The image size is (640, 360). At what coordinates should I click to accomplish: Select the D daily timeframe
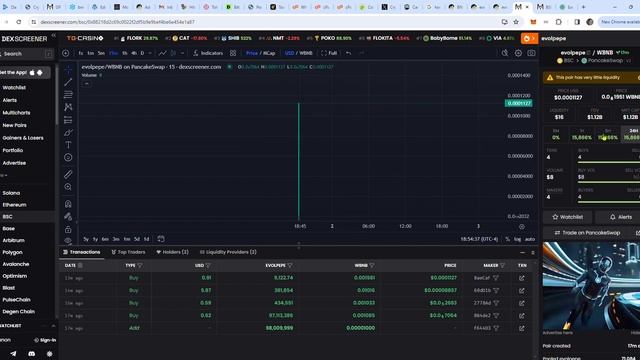pos(142,53)
